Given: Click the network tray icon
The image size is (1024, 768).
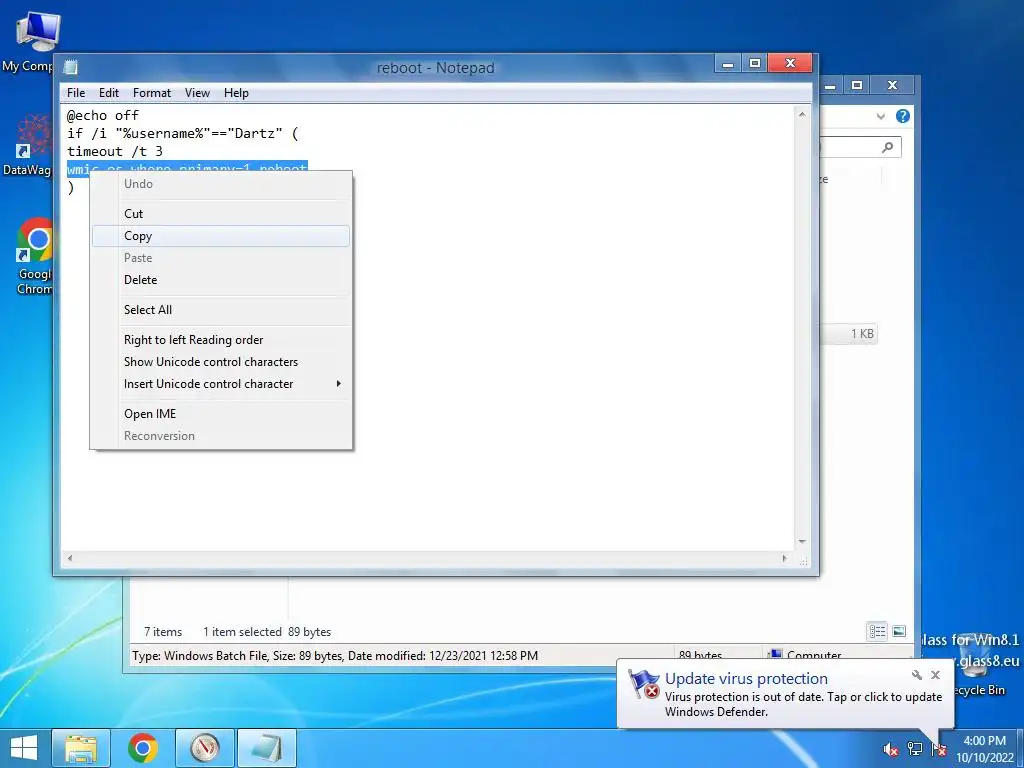Looking at the screenshot, I should tap(915, 750).
